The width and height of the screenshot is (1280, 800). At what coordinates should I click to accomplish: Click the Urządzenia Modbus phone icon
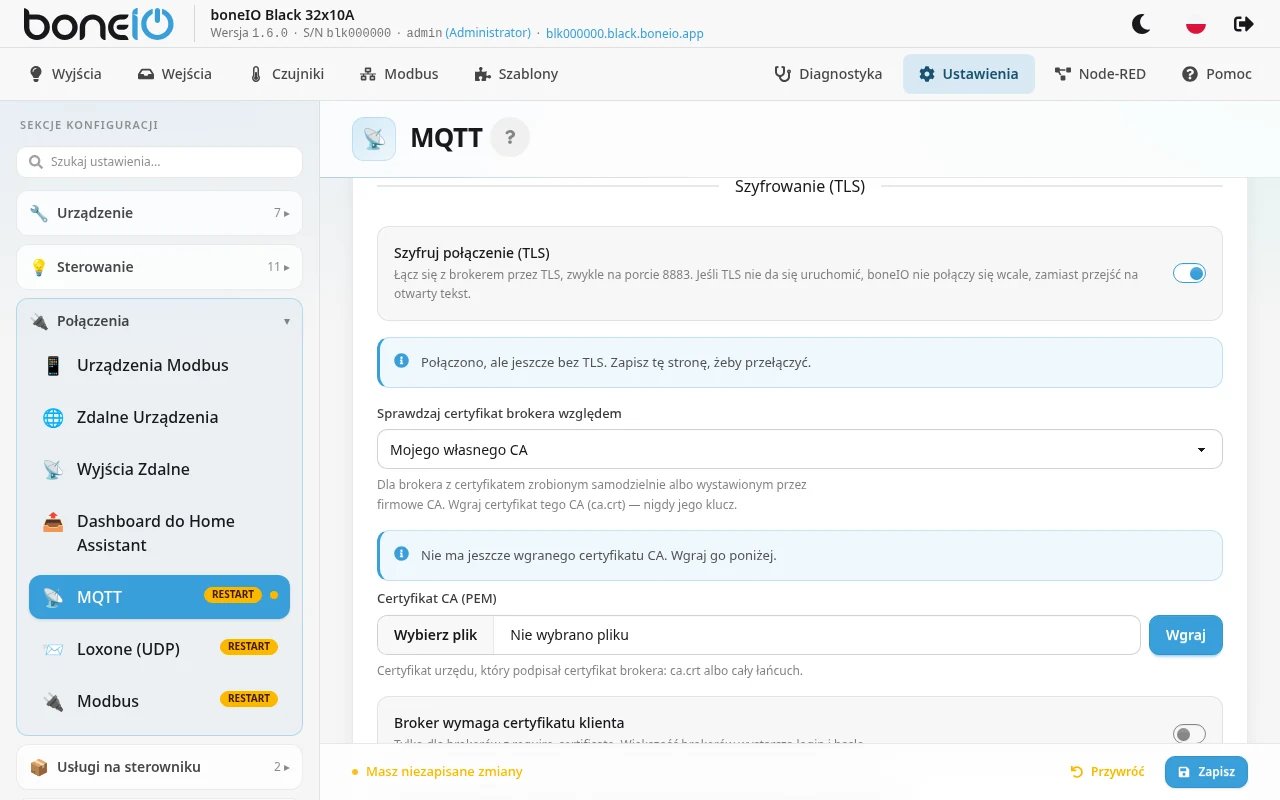[53, 365]
